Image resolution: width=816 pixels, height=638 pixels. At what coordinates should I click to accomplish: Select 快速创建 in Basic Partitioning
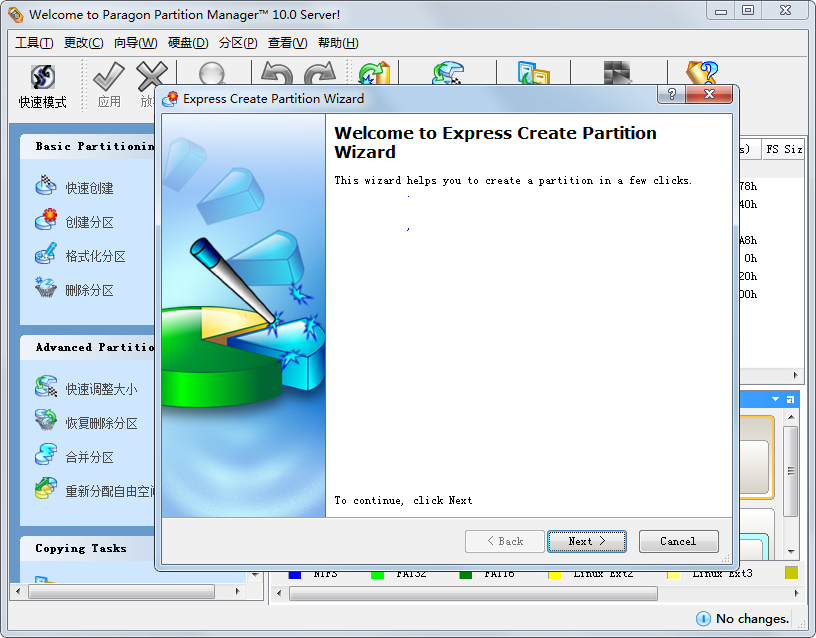point(89,188)
